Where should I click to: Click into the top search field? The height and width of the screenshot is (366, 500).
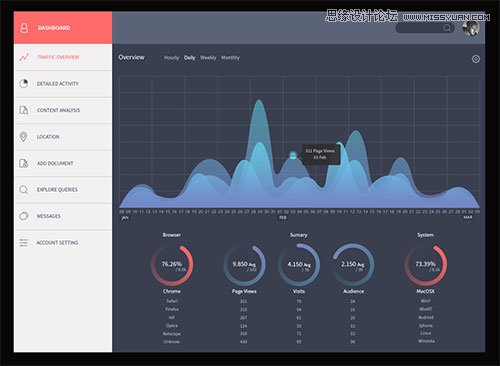[425, 28]
